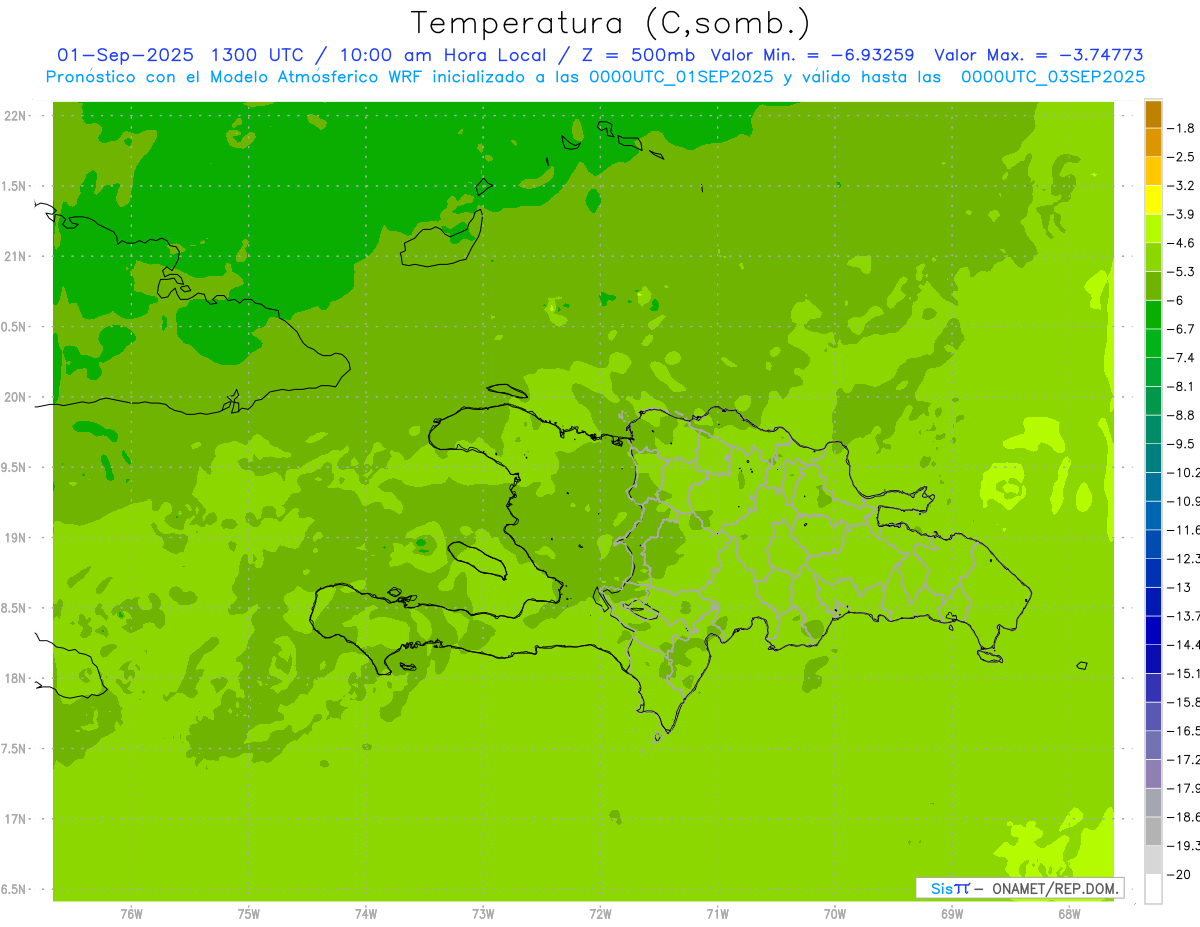Viewport: 1200px width, 927px height.
Task: Click the '22N' latitude axis label
Action: coord(15,116)
